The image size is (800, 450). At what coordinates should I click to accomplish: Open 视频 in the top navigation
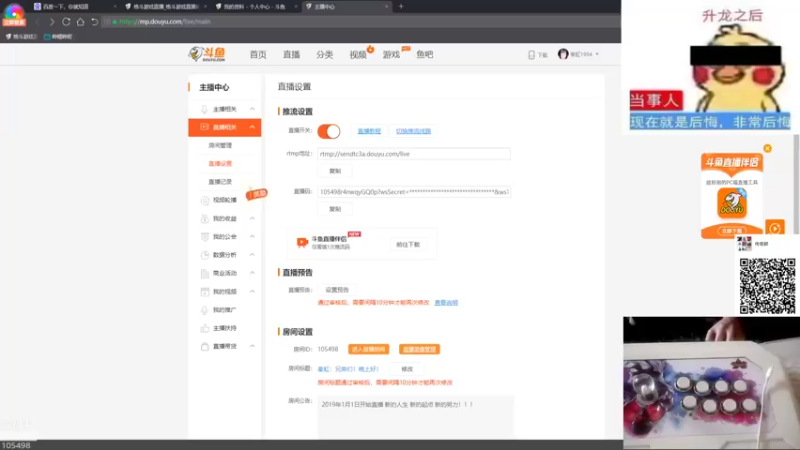358,55
